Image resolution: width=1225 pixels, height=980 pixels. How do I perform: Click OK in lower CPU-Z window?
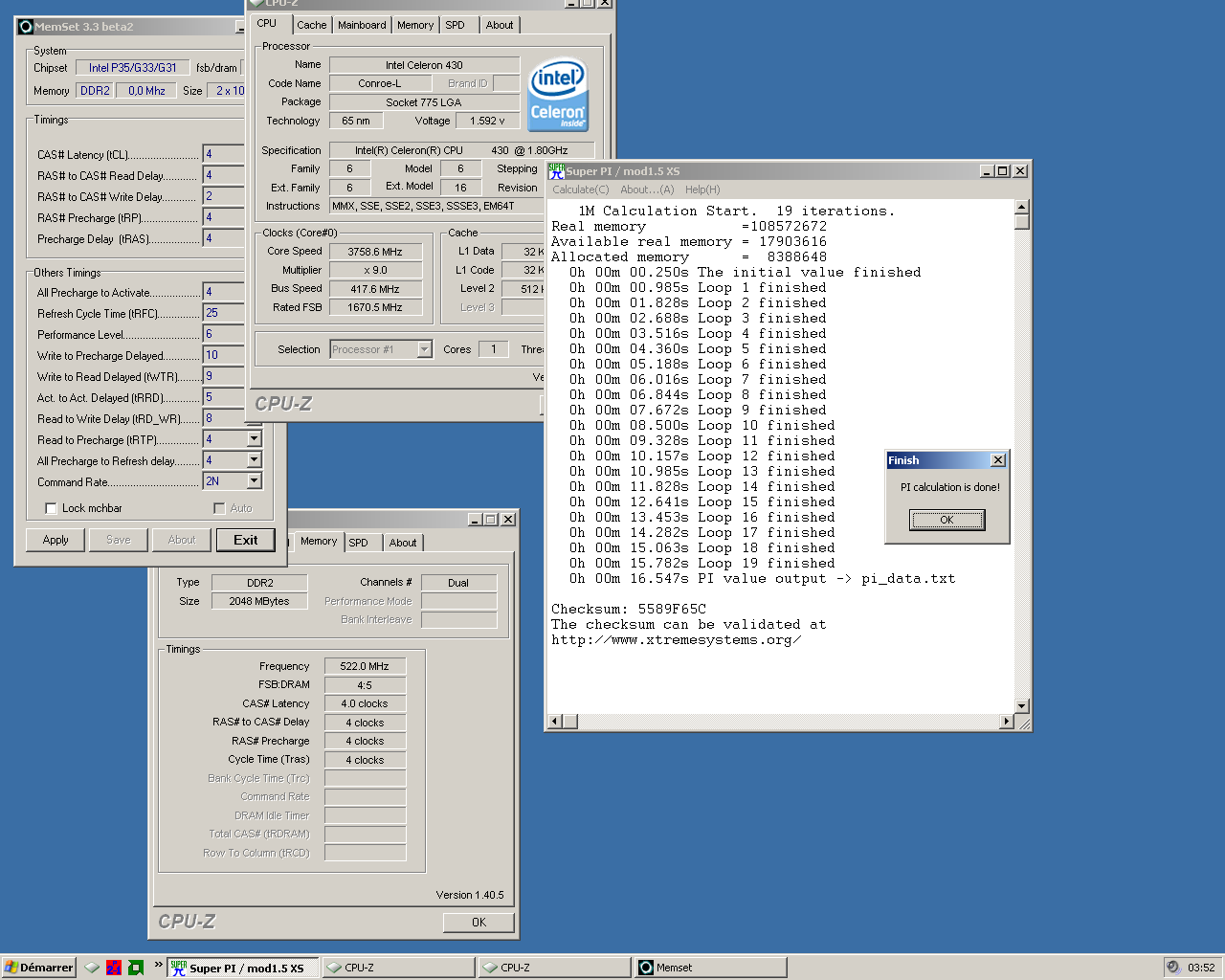pos(479,923)
